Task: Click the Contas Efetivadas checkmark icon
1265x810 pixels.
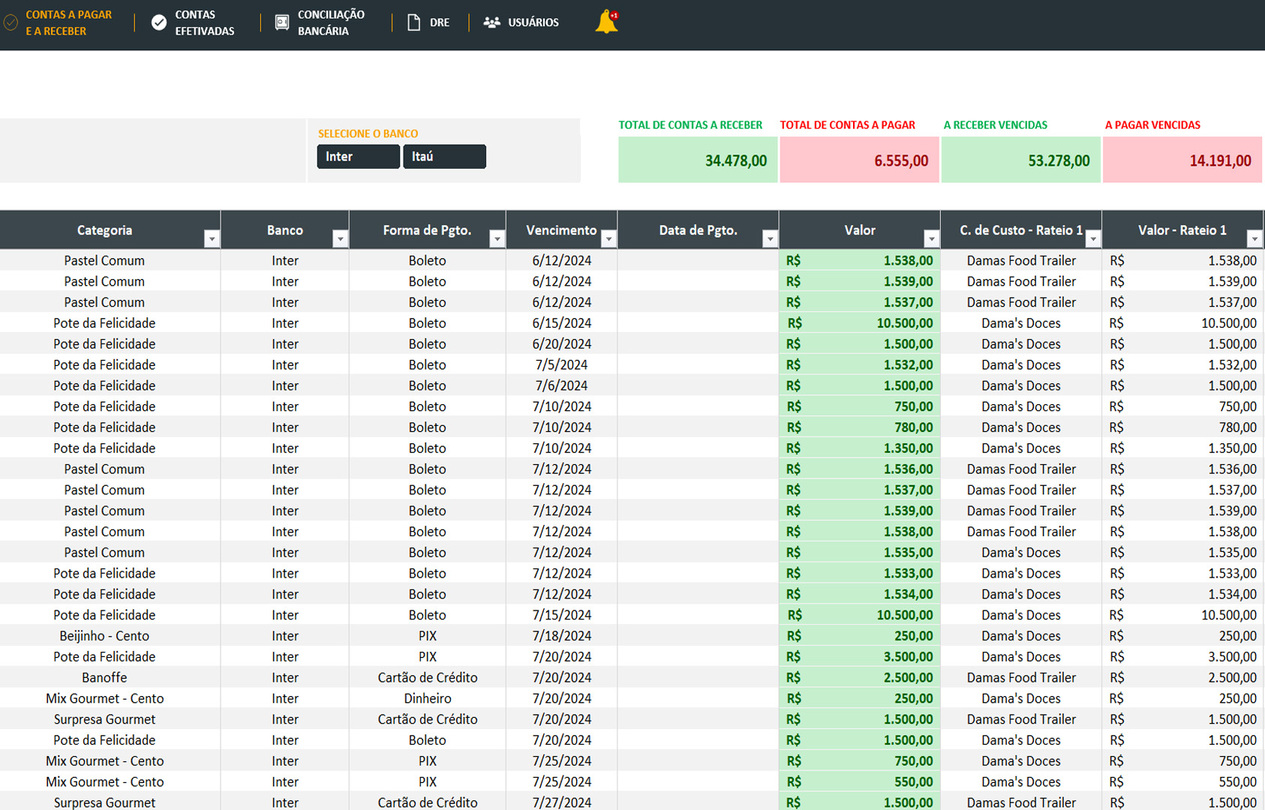Action: coord(159,22)
